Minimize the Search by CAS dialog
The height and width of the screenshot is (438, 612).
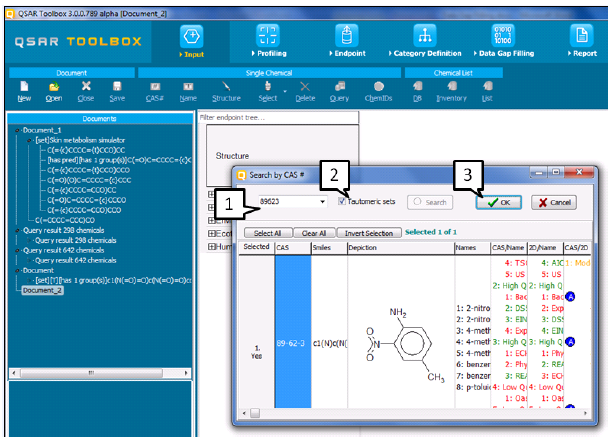tap(538, 172)
